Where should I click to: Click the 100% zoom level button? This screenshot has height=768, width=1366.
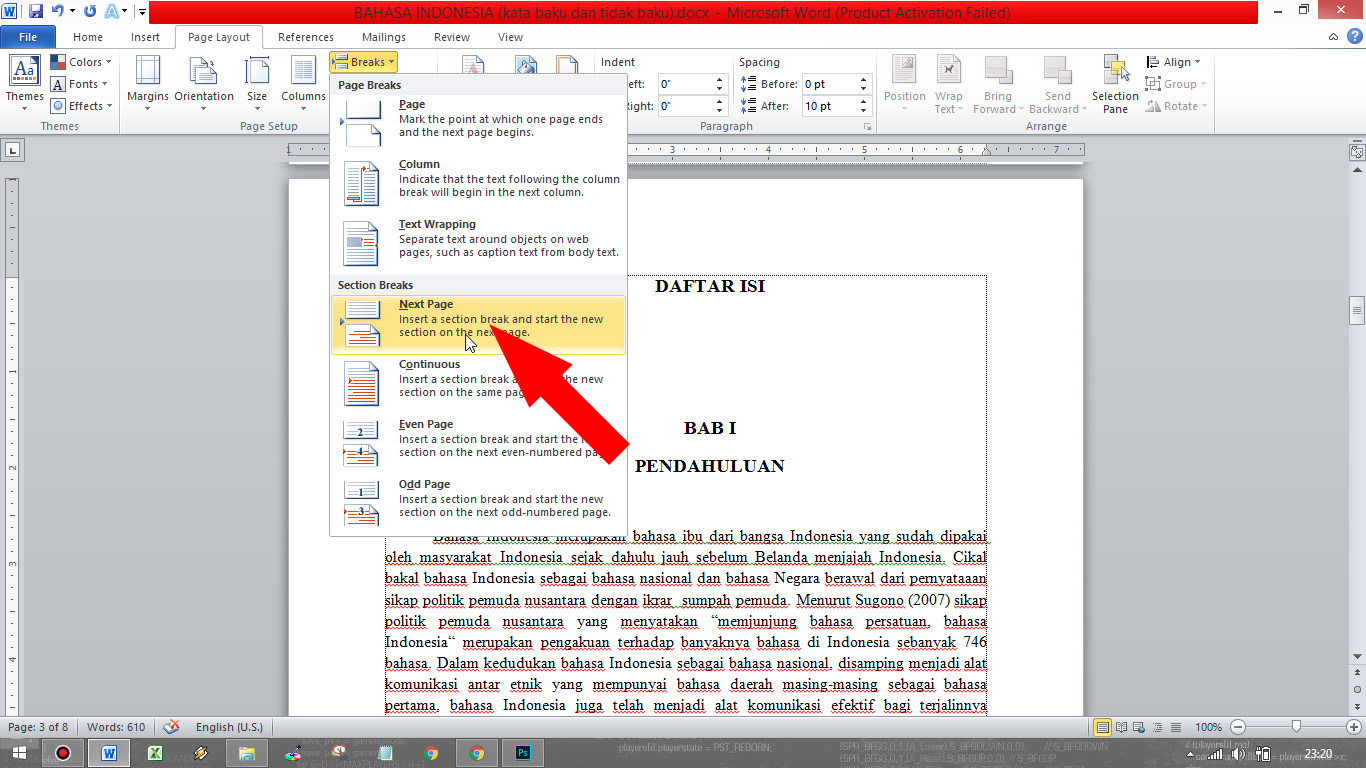pyautogui.click(x=1209, y=727)
